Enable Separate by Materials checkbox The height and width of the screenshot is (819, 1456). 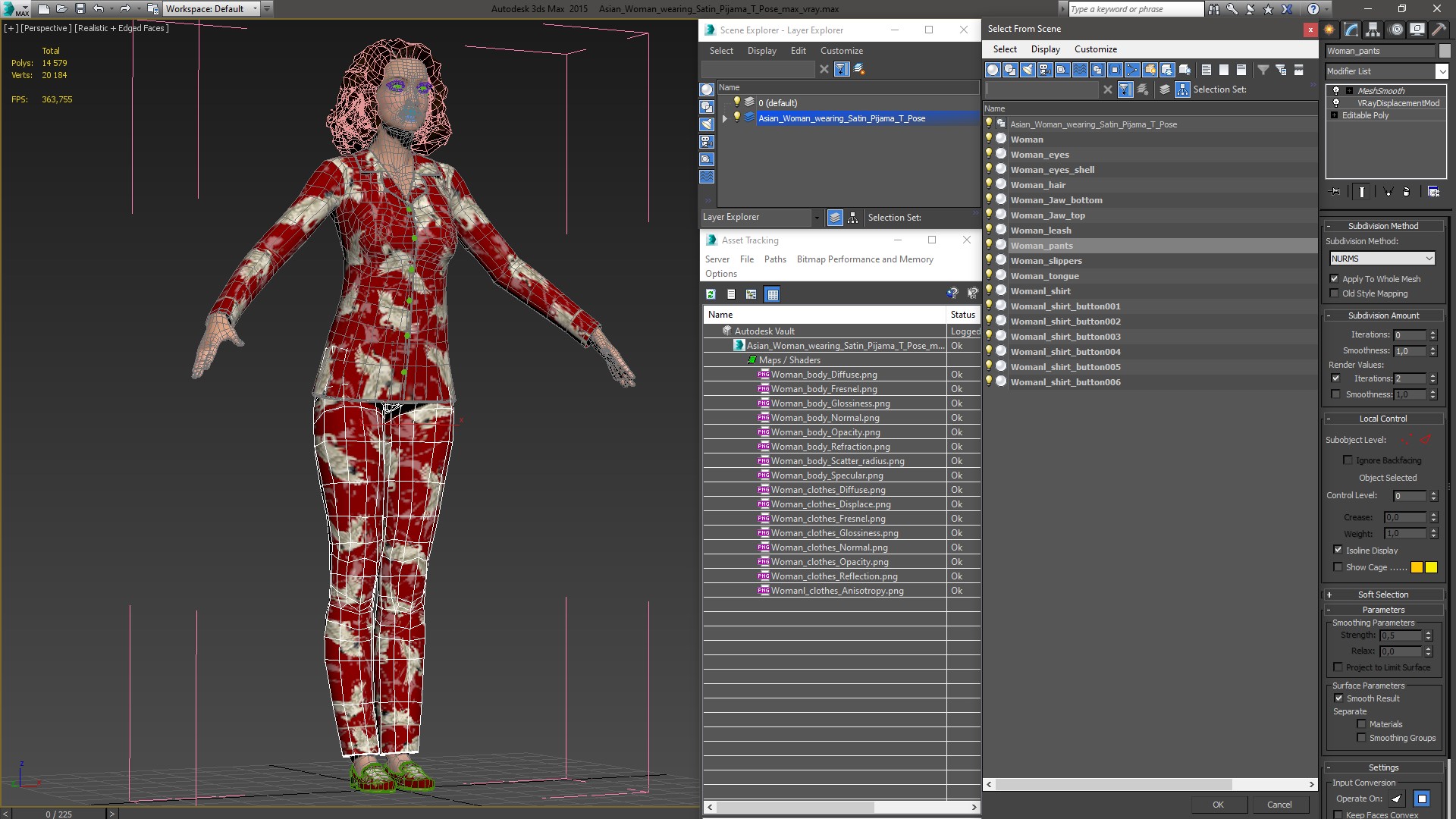(1361, 724)
